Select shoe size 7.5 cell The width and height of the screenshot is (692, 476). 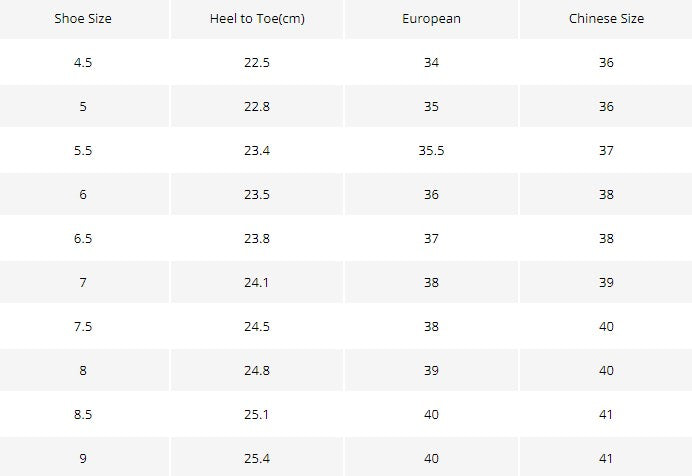pyautogui.click(x=83, y=326)
